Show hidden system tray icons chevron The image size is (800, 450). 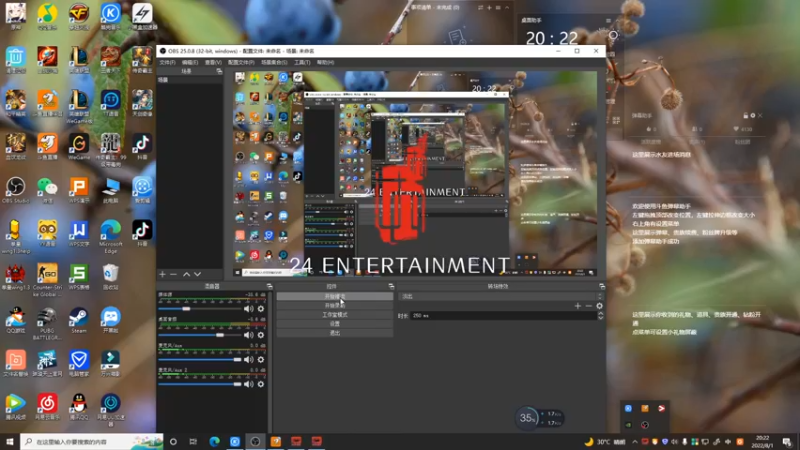[x=635, y=442]
